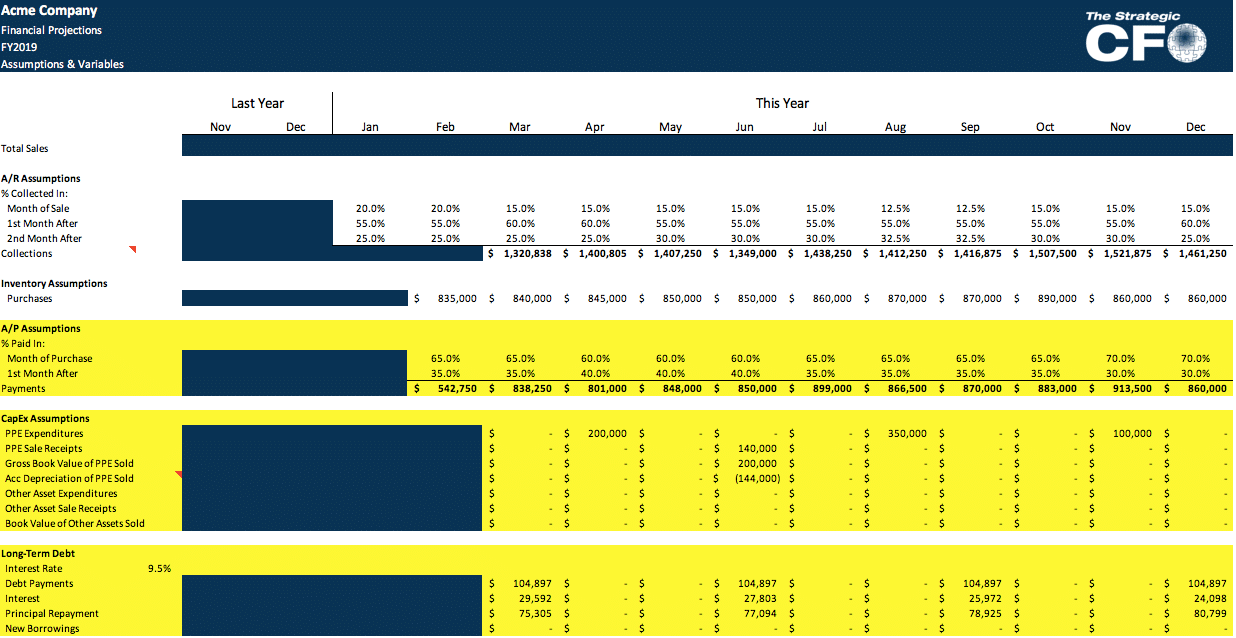Screen dimensions: 1236x638
Task: Click the Last Year column group header
Action: point(257,103)
